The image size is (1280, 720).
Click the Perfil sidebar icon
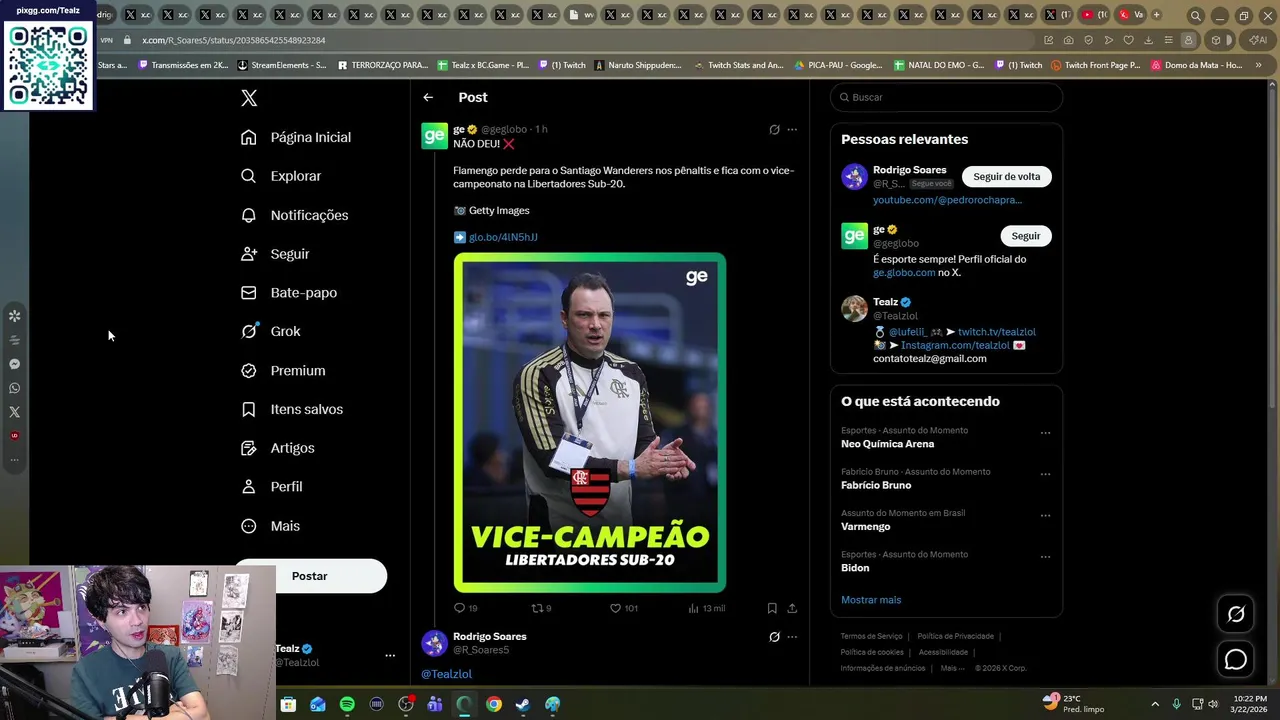[249, 487]
